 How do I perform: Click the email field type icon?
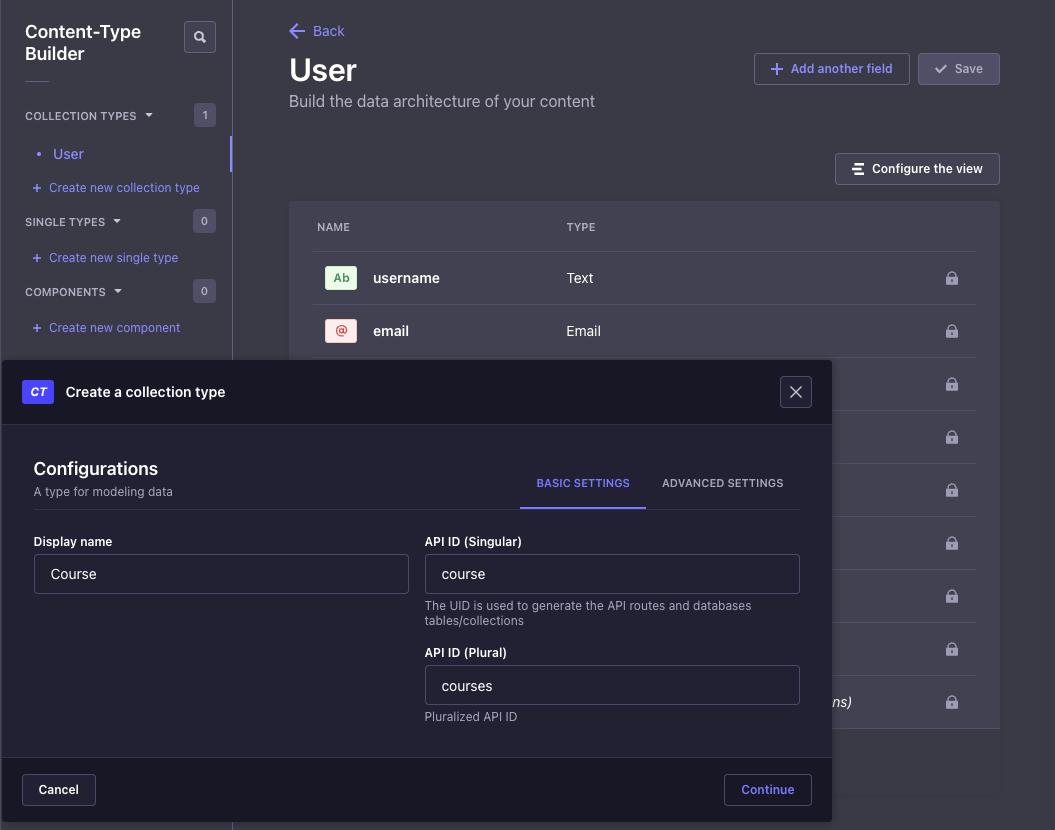coord(341,331)
